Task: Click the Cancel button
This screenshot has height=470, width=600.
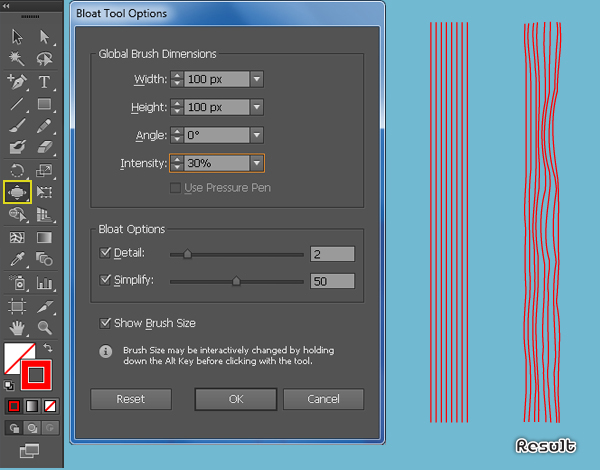Action: [x=323, y=399]
